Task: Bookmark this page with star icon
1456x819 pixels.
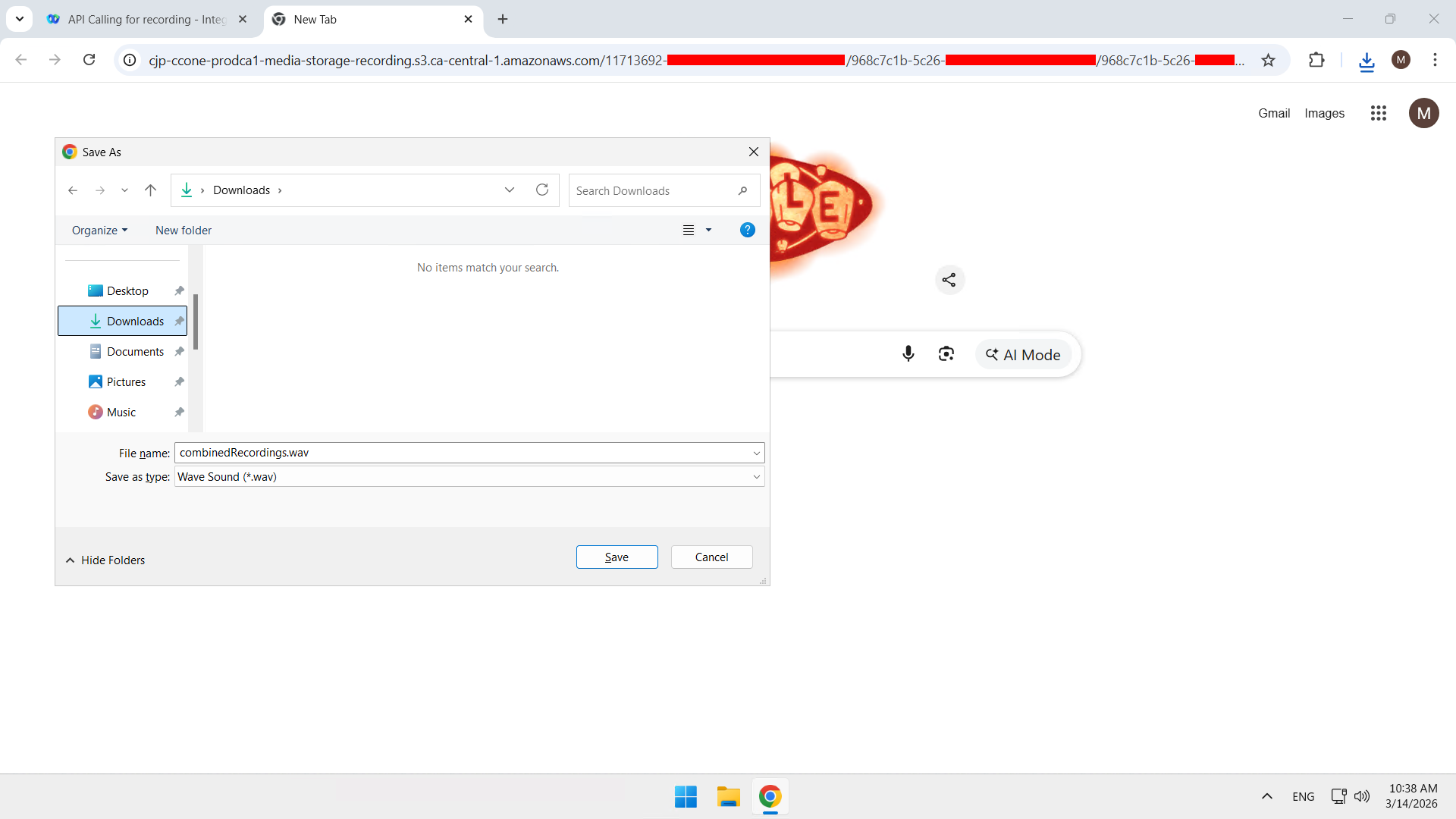Action: point(1268,61)
